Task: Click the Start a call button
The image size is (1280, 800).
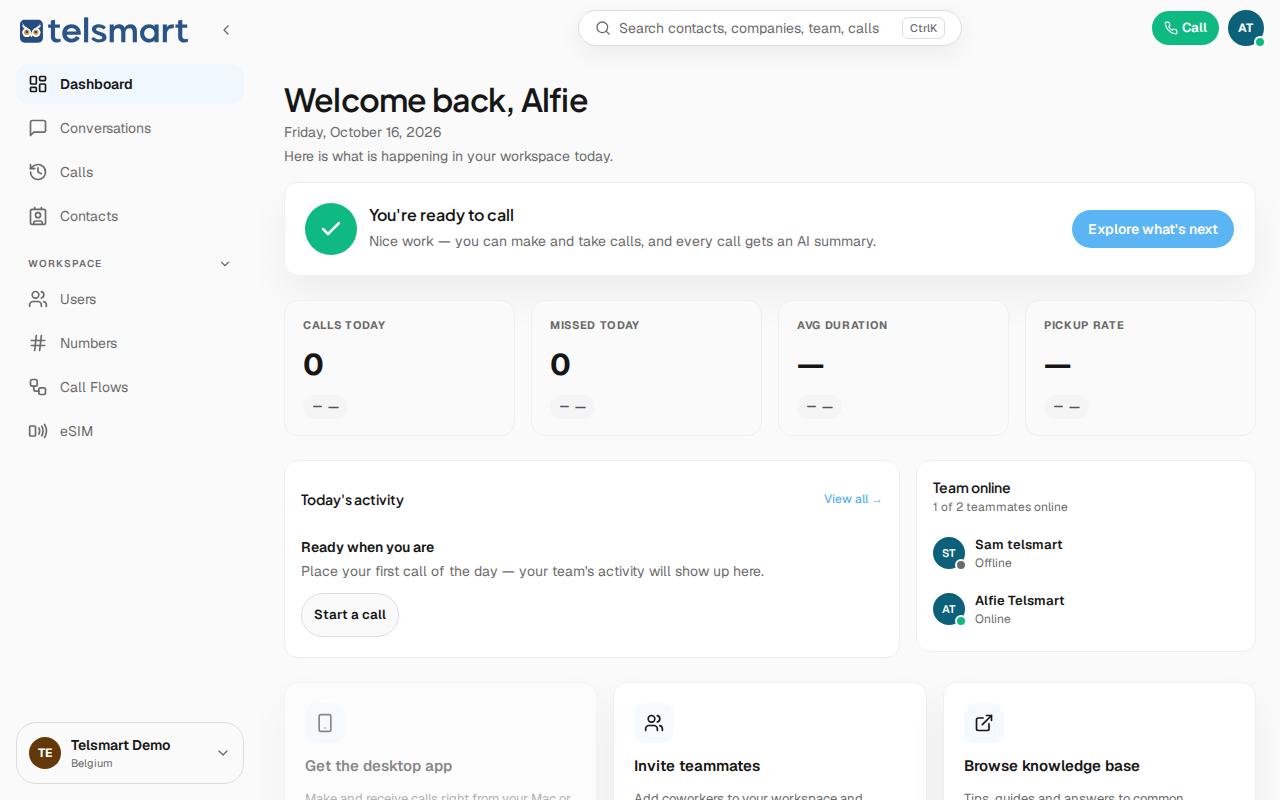Action: tap(350, 615)
